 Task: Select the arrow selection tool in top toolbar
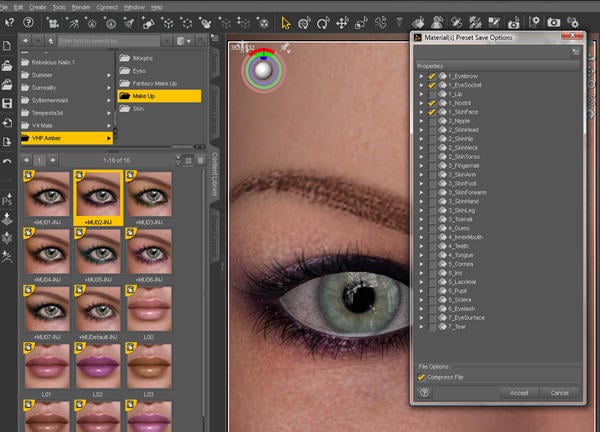click(286, 22)
